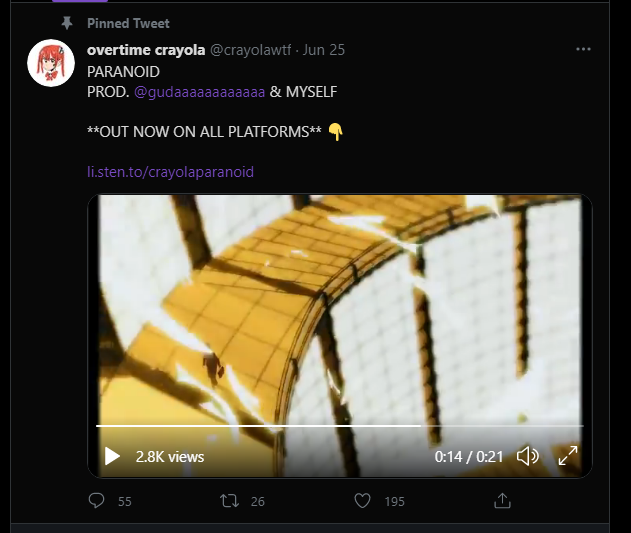Open the three-dot more options menu

[584, 50]
